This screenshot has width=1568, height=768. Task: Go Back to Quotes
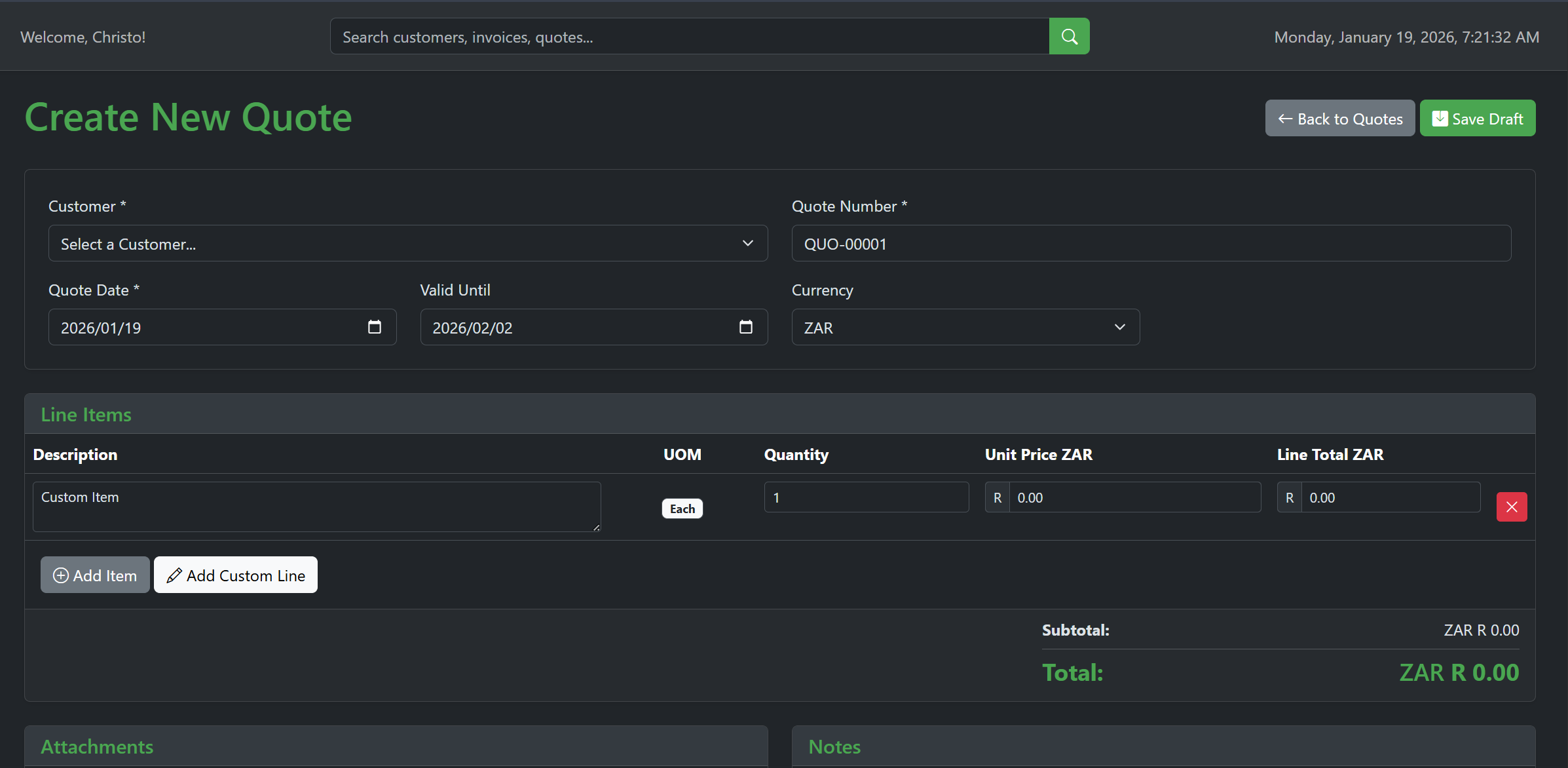1339,119
